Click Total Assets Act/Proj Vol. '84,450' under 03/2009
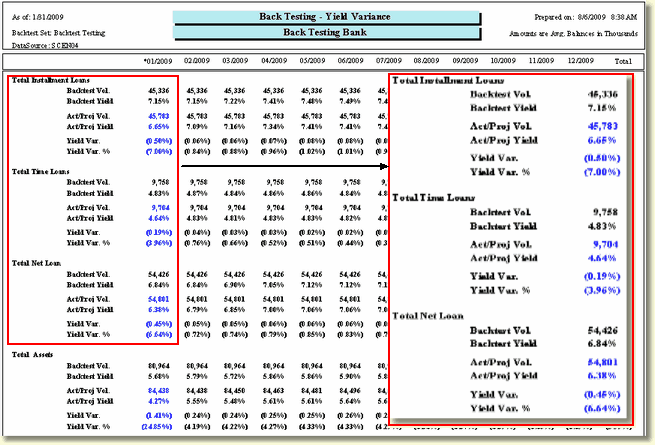The width and height of the screenshot is (655, 445). coord(234,391)
